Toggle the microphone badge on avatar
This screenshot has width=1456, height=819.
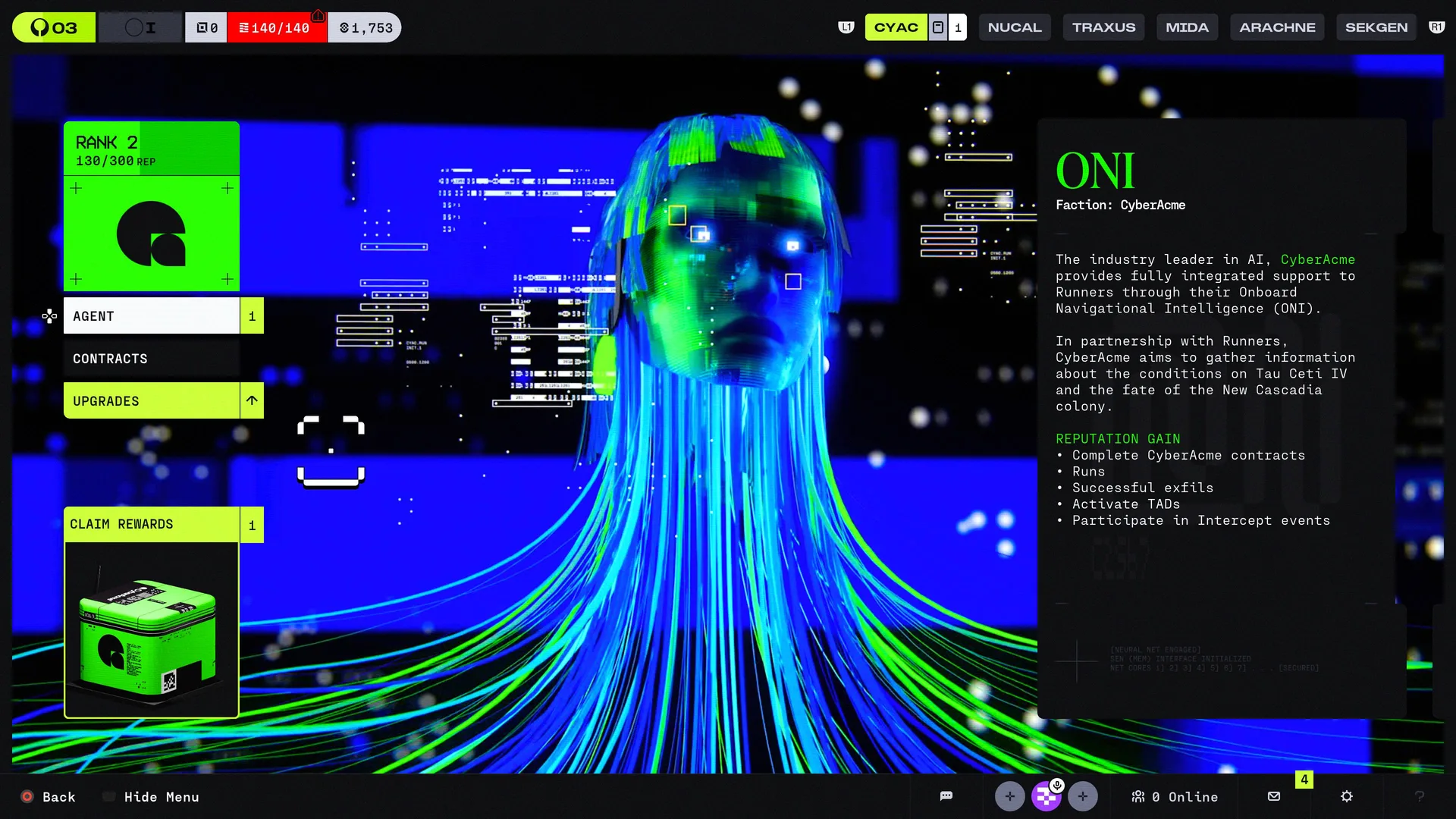(x=1057, y=786)
